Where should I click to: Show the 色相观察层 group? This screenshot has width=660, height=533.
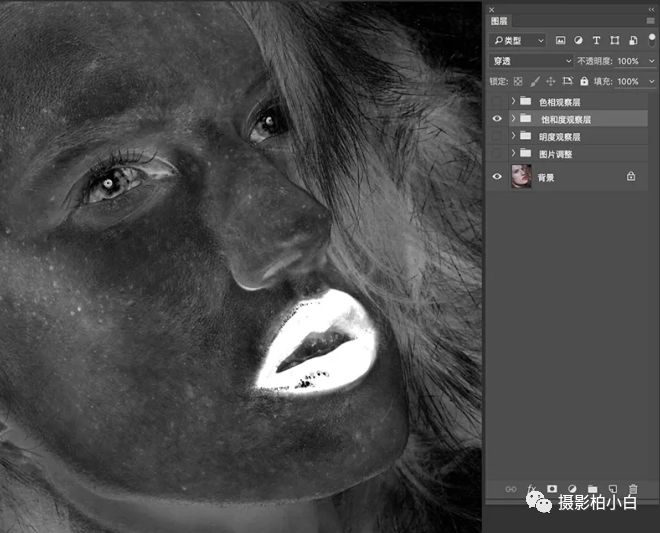[x=497, y=102]
